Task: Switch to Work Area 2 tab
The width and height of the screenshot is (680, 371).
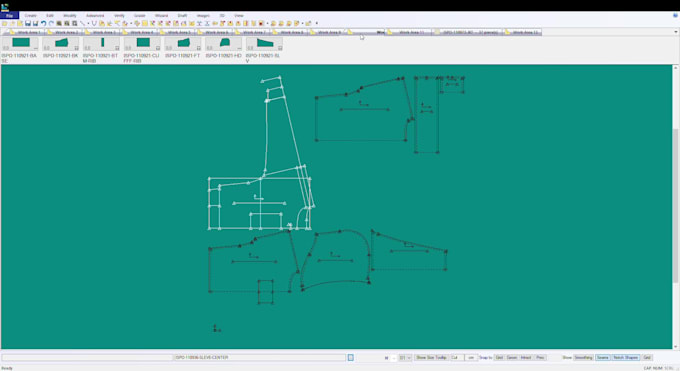Action: tap(63, 32)
